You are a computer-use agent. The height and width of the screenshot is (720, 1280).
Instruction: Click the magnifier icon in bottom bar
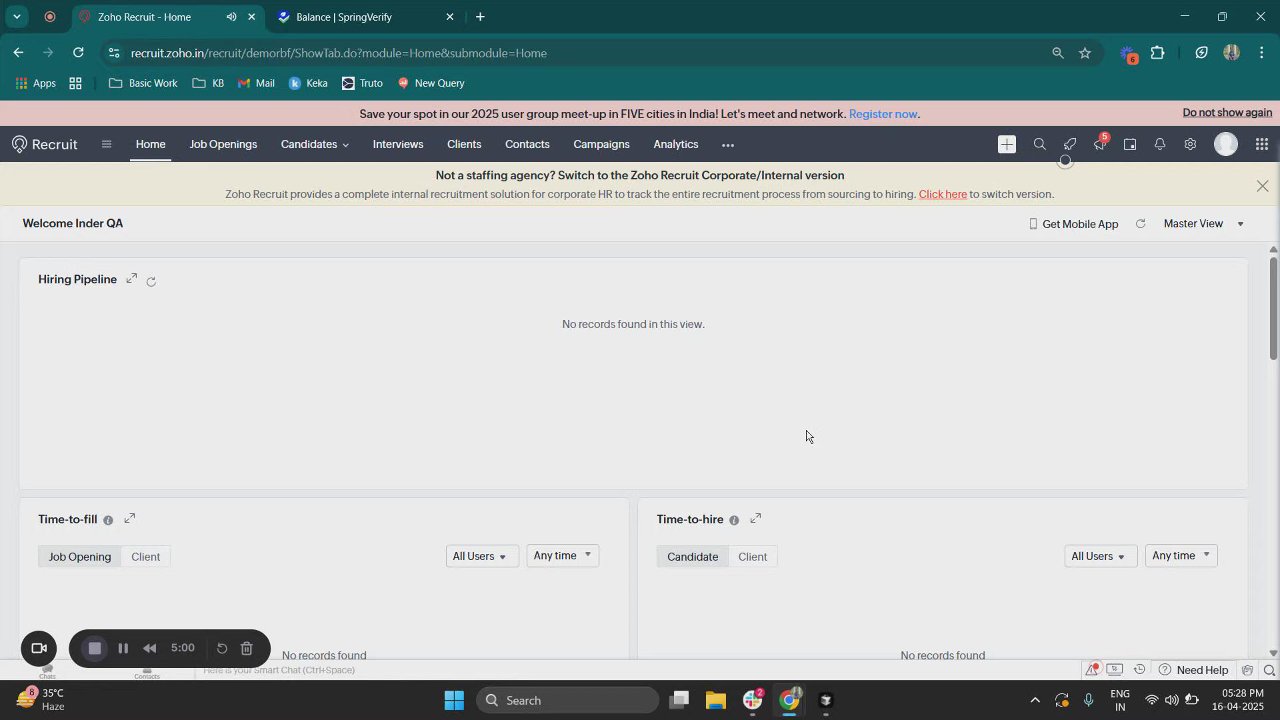click(1270, 670)
